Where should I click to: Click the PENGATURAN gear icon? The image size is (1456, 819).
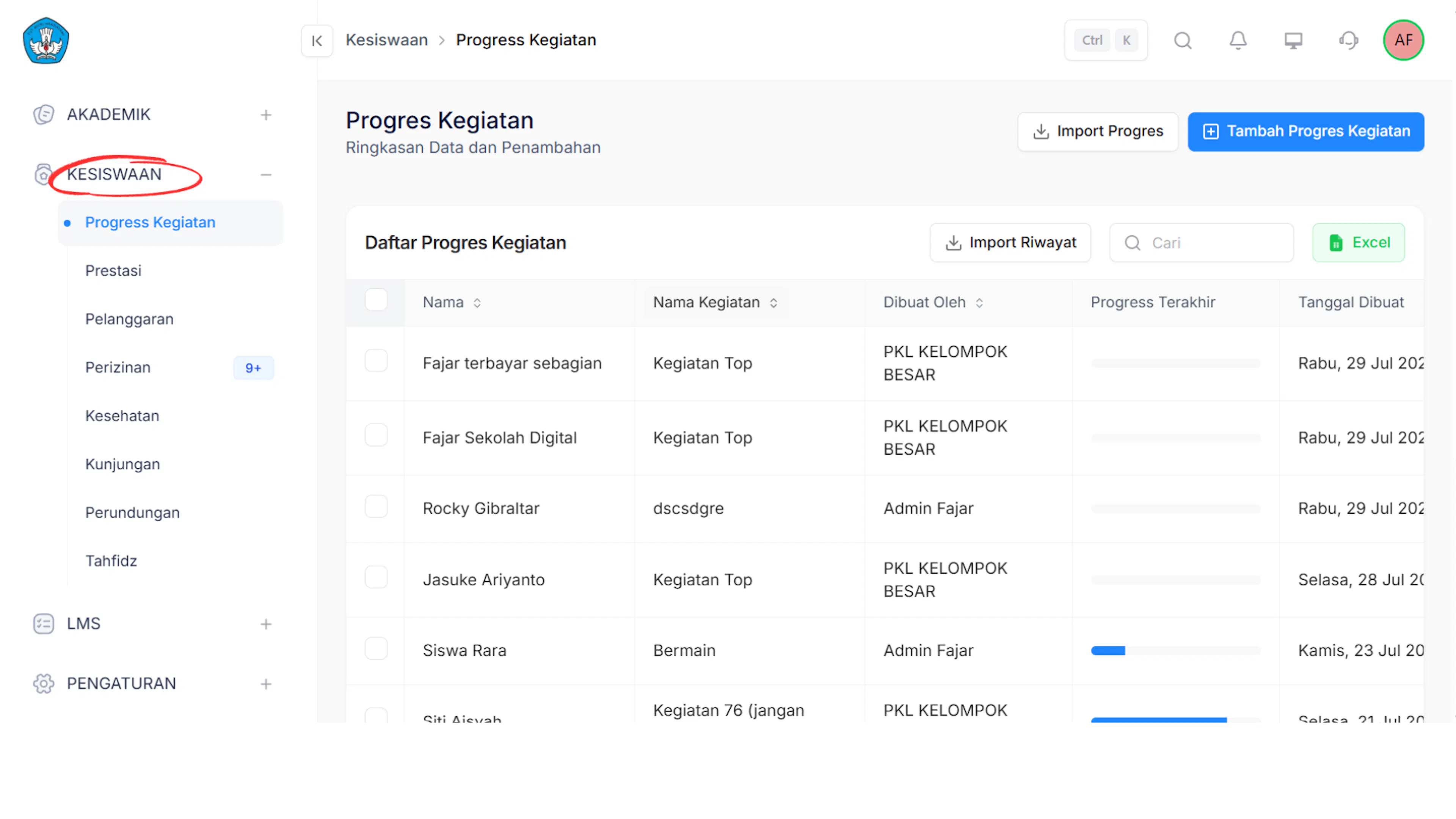coord(44,684)
